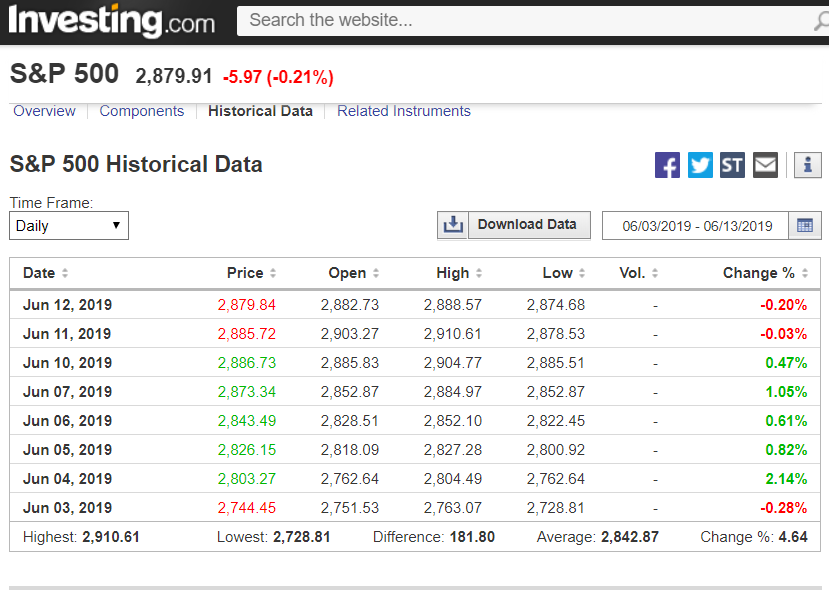This screenshot has height=601, width=829.
Task: Share on Twitter icon
Action: coord(700,165)
